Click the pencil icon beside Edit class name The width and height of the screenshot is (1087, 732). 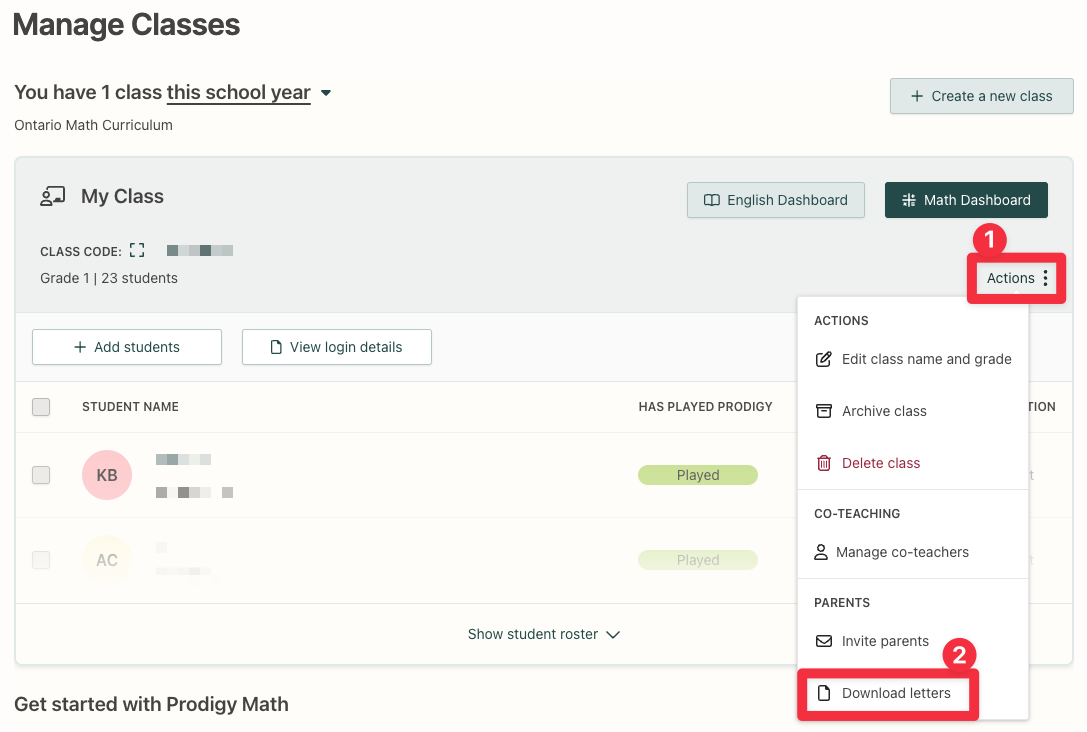pyautogui.click(x=824, y=359)
